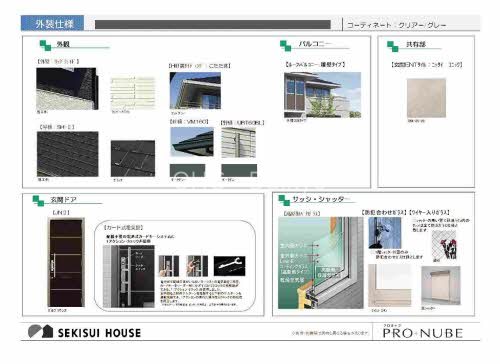
Task: Open the eave soffit photo against blue sky
Action: pos(195,91)
